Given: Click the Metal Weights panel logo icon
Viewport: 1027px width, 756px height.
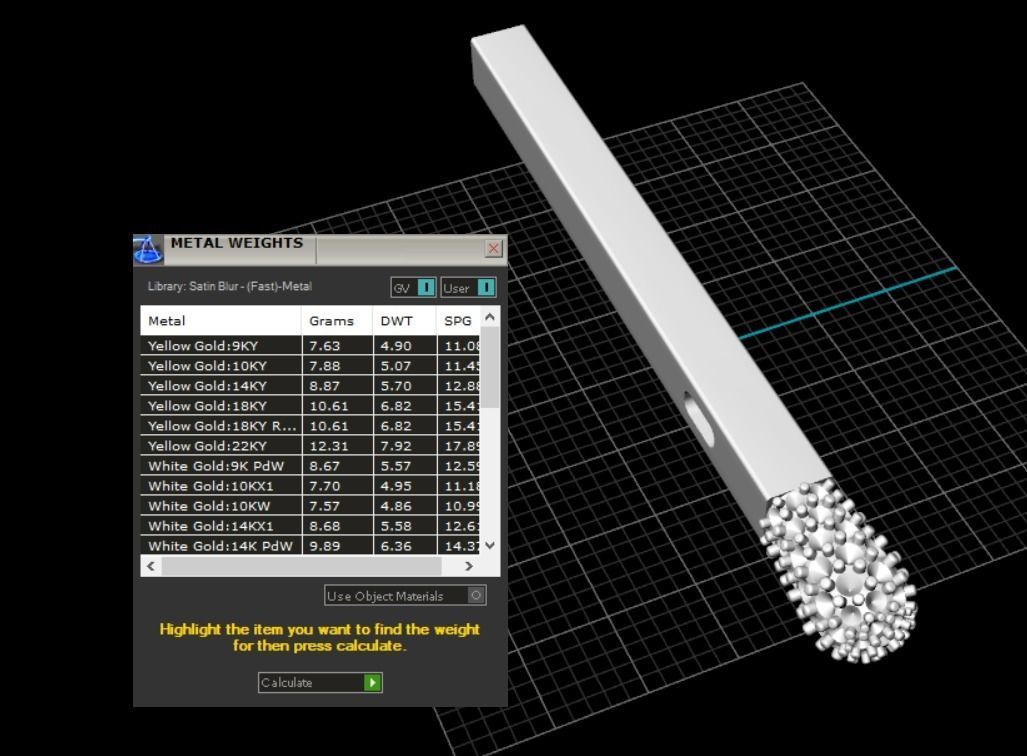Looking at the screenshot, I should click(147, 250).
